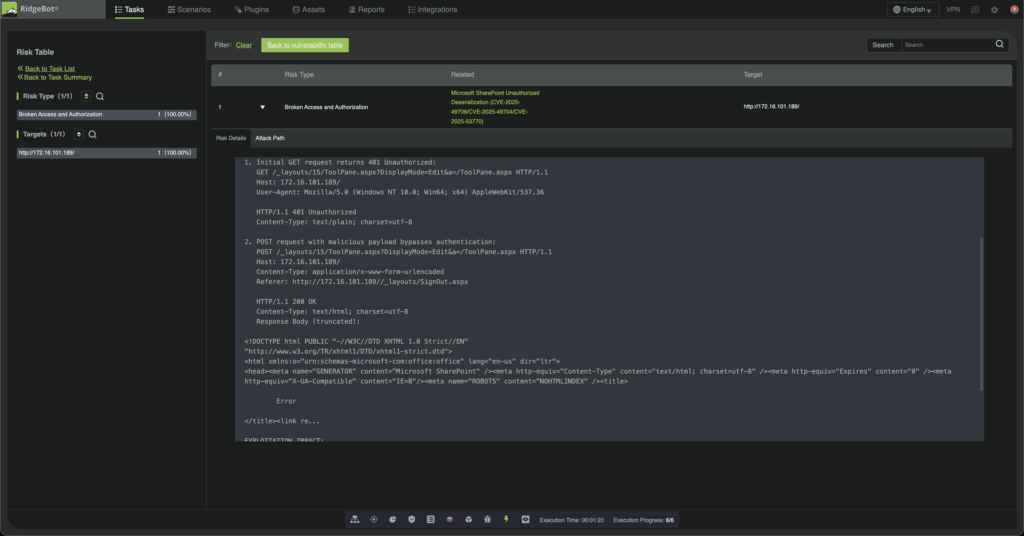The image size is (1024, 536).
Task: Click the risk details vertical scrollbar
Action: coord(981,315)
